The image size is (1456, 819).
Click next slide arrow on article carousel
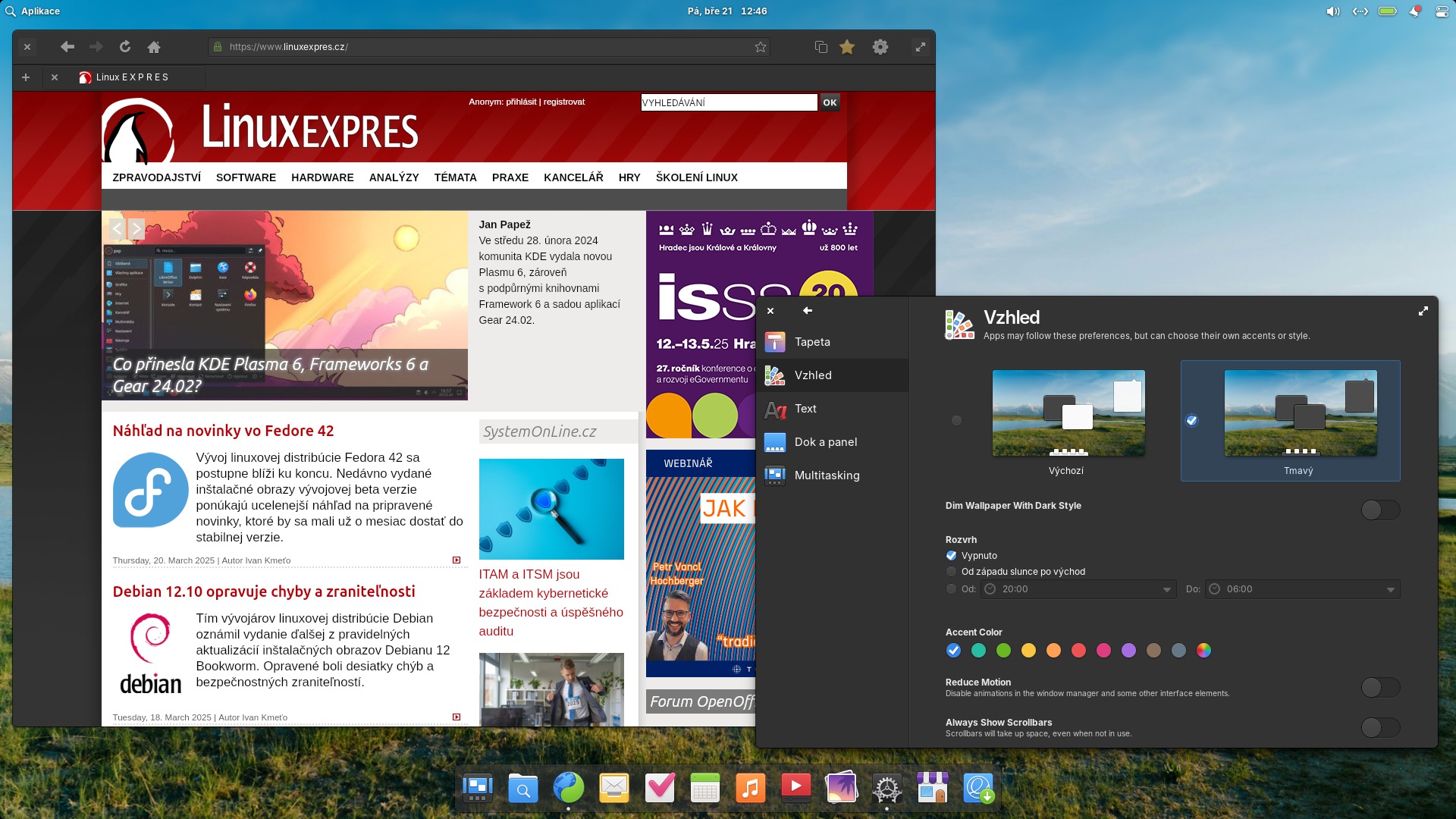point(136,228)
